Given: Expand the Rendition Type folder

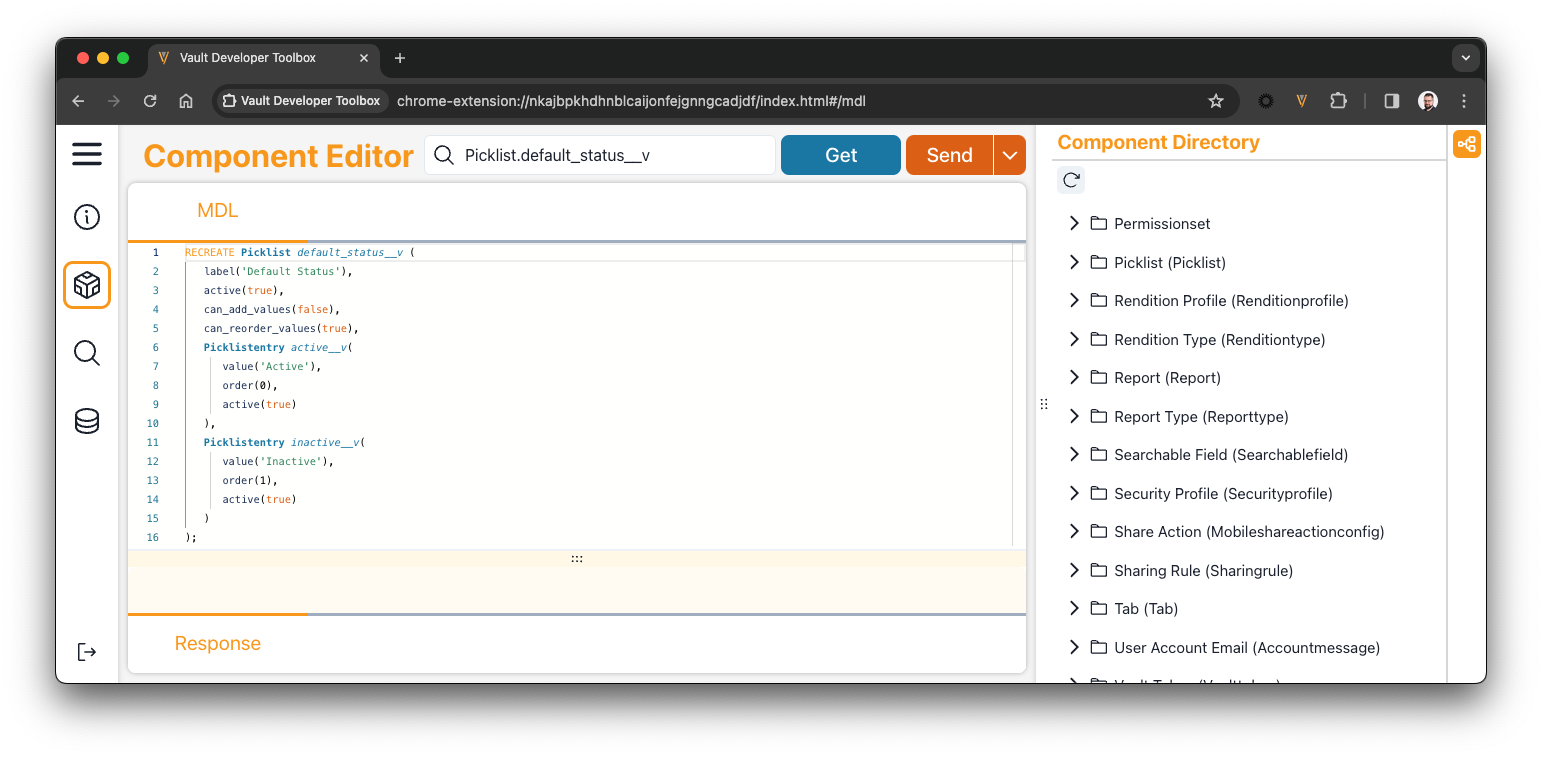Looking at the screenshot, I should point(1074,339).
